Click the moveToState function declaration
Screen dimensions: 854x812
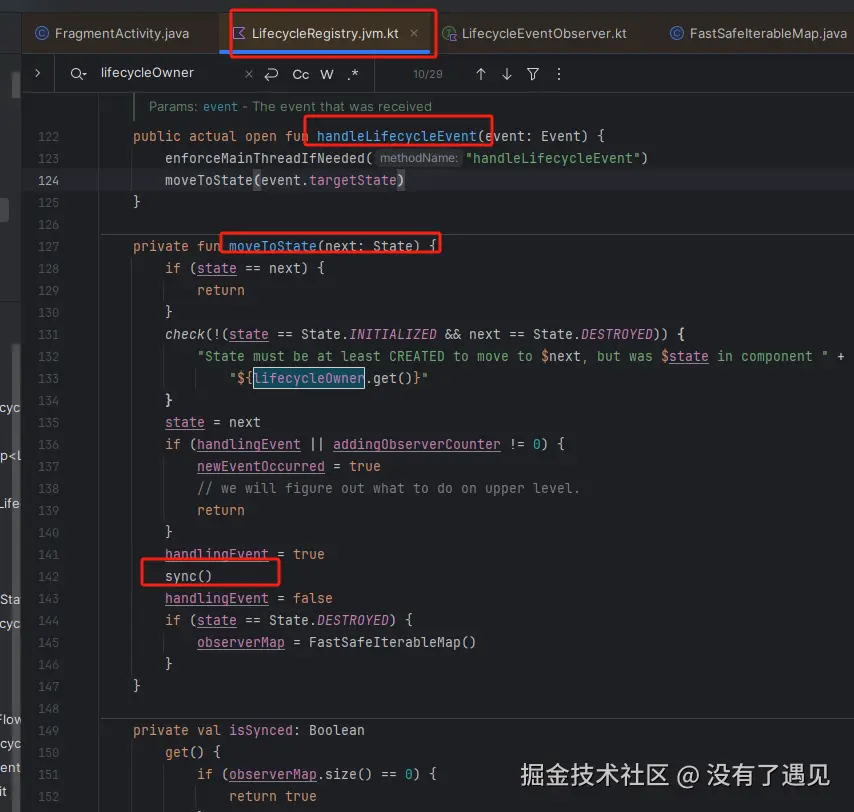click(x=272, y=246)
